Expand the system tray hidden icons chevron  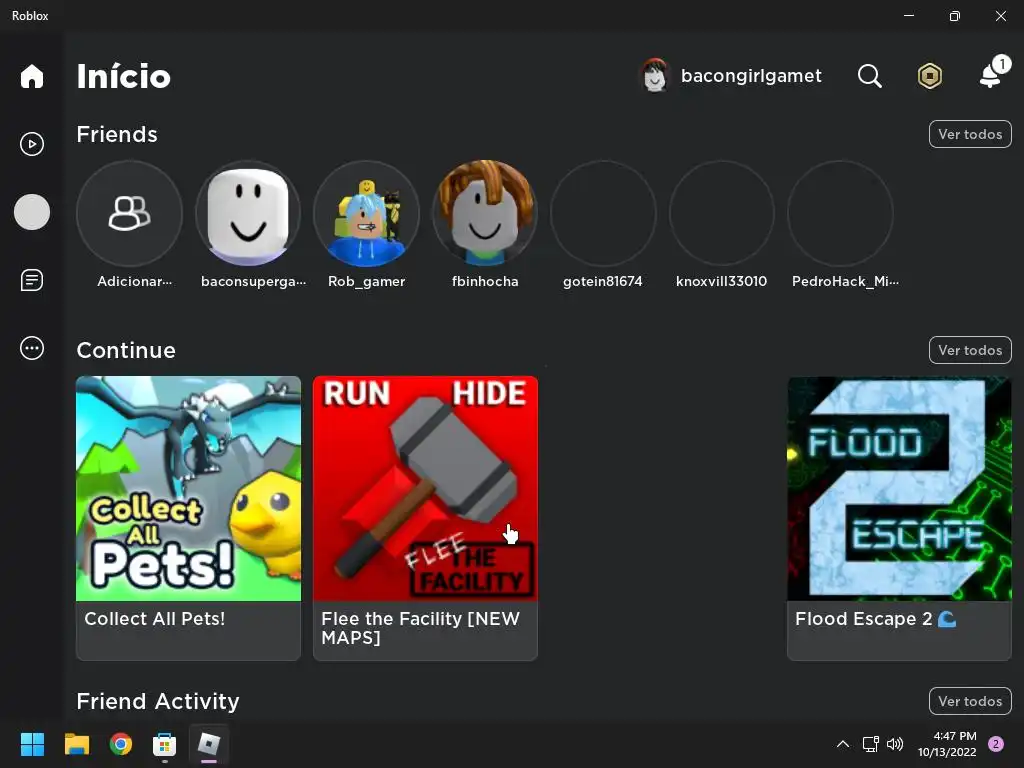pyautogui.click(x=843, y=744)
